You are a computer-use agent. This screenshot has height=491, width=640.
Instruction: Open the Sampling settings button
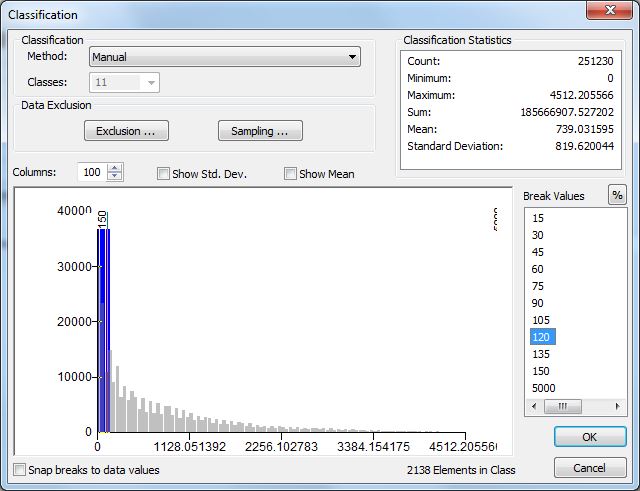click(260, 131)
